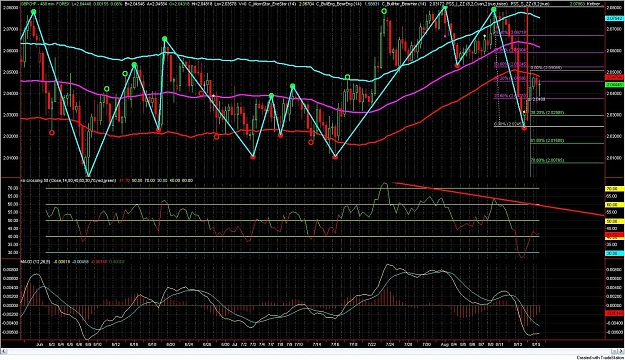The width and height of the screenshot is (625, 360).
Task: Select the 78.60% (2.00795) Fibonacci label
Action: pos(548,160)
